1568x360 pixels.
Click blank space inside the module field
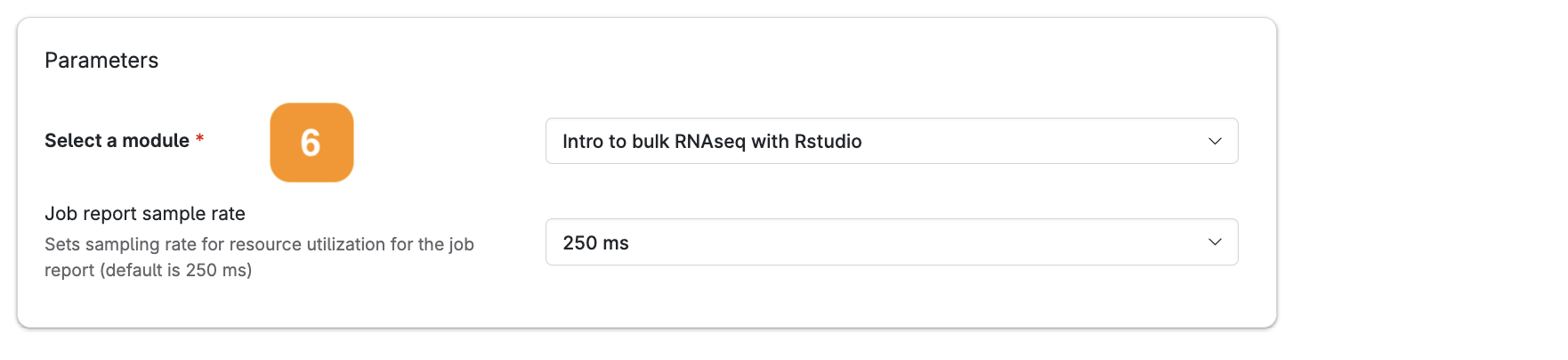point(1032,141)
